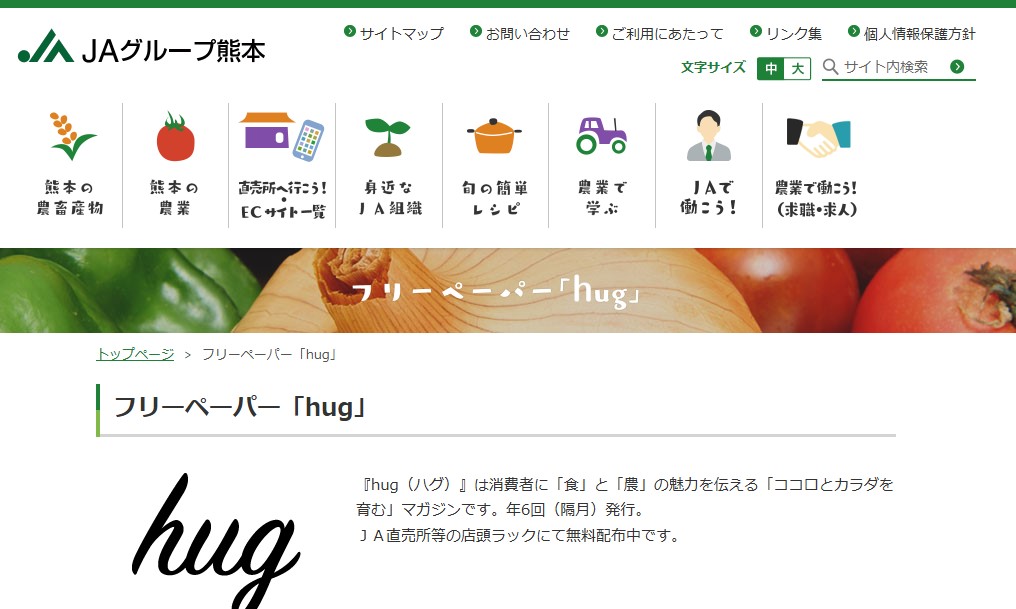Open the リンク集 page
Image resolution: width=1016 pixels, height=609 pixels.
coord(785,33)
